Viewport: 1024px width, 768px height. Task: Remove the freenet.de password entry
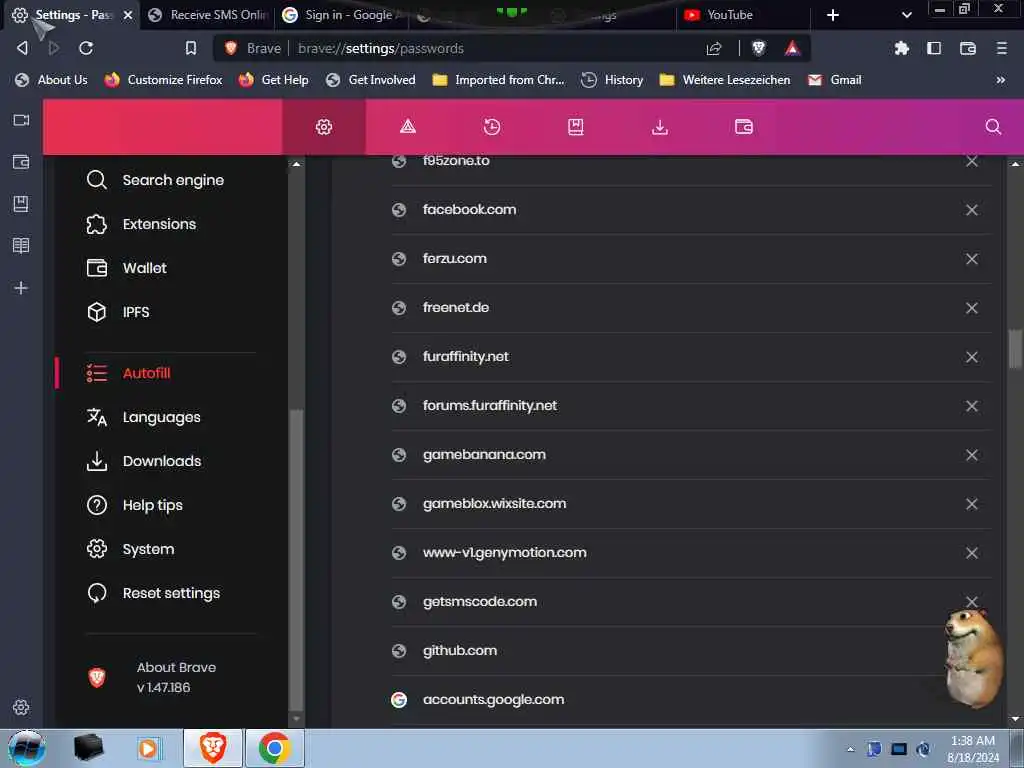[x=972, y=308]
